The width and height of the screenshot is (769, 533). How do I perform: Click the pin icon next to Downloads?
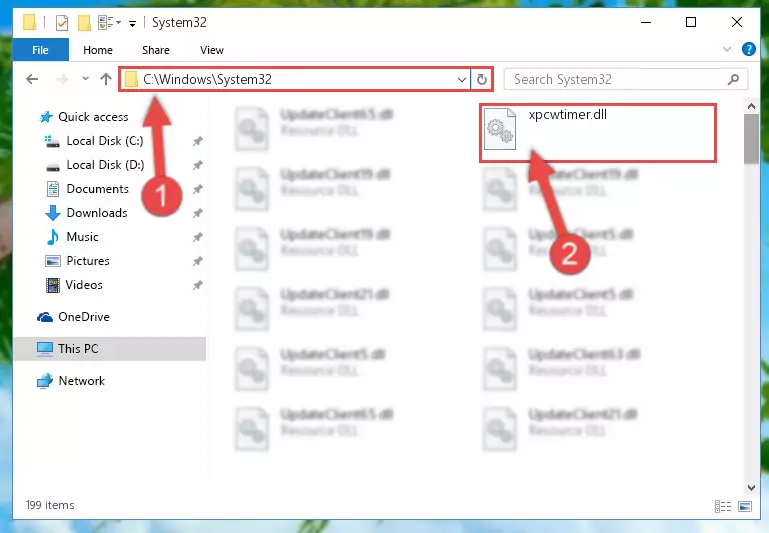pos(197,213)
